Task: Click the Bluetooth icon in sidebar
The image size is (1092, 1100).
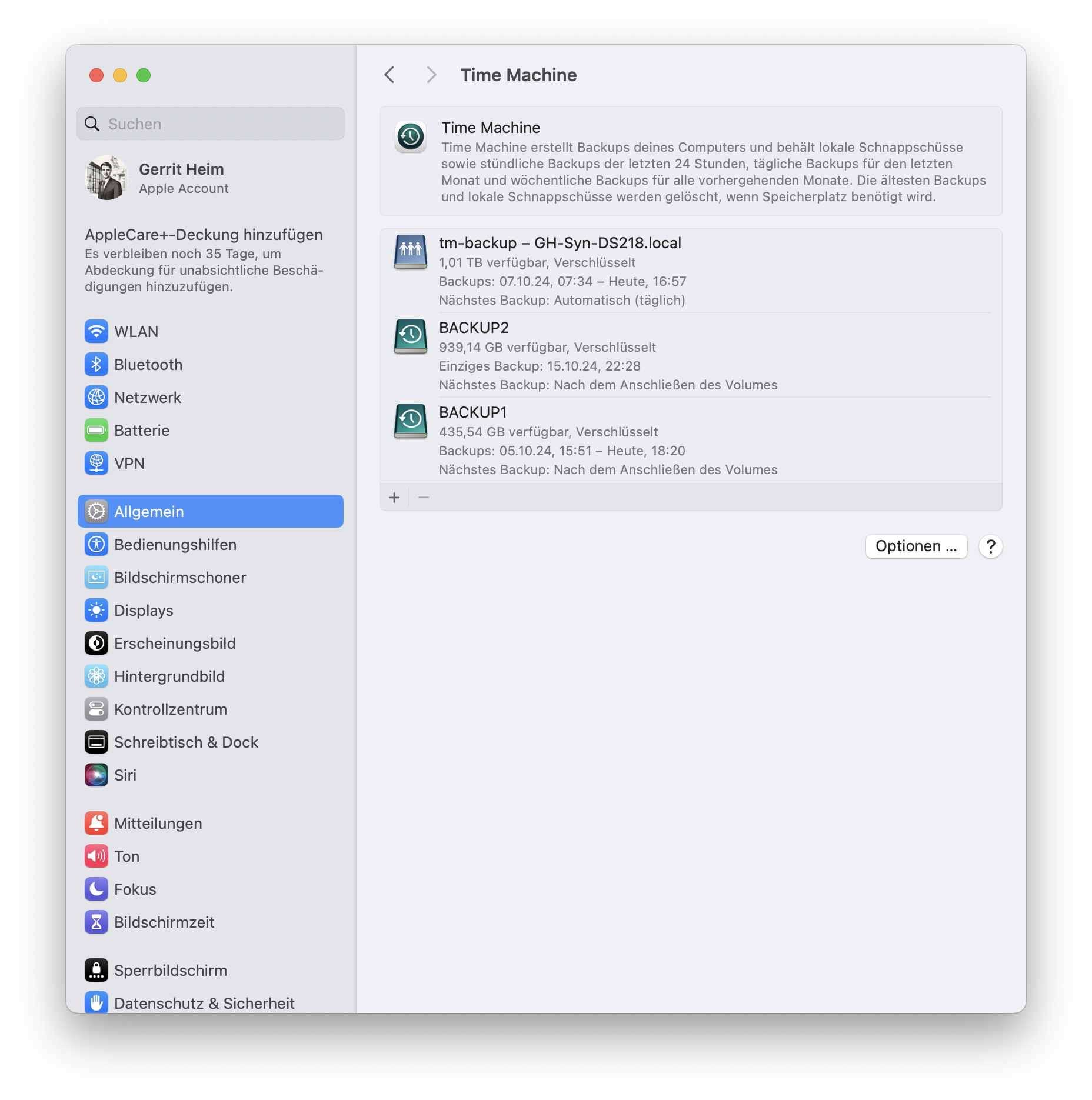Action: pyautogui.click(x=96, y=365)
